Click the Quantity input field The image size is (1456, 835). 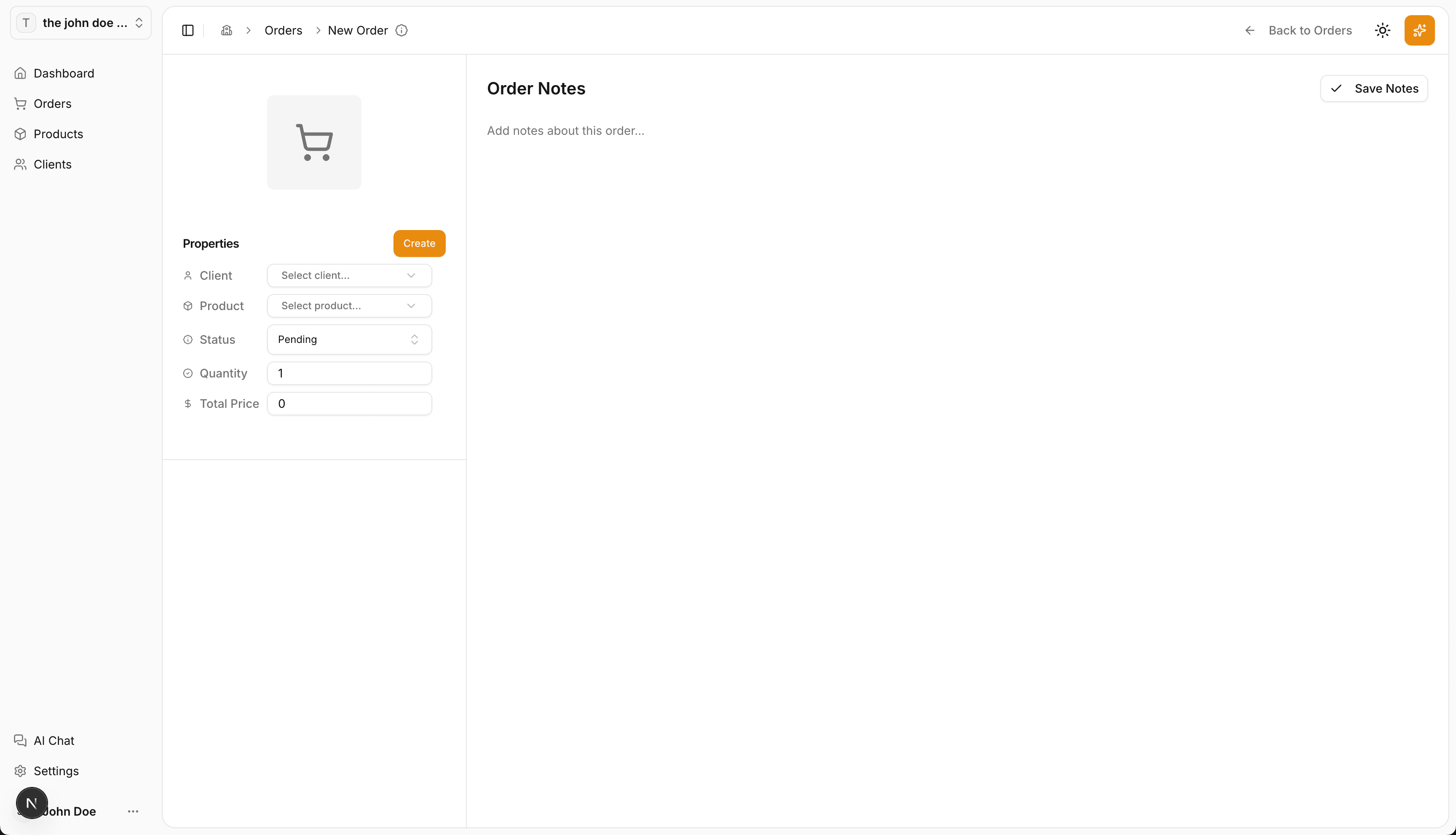click(x=349, y=373)
